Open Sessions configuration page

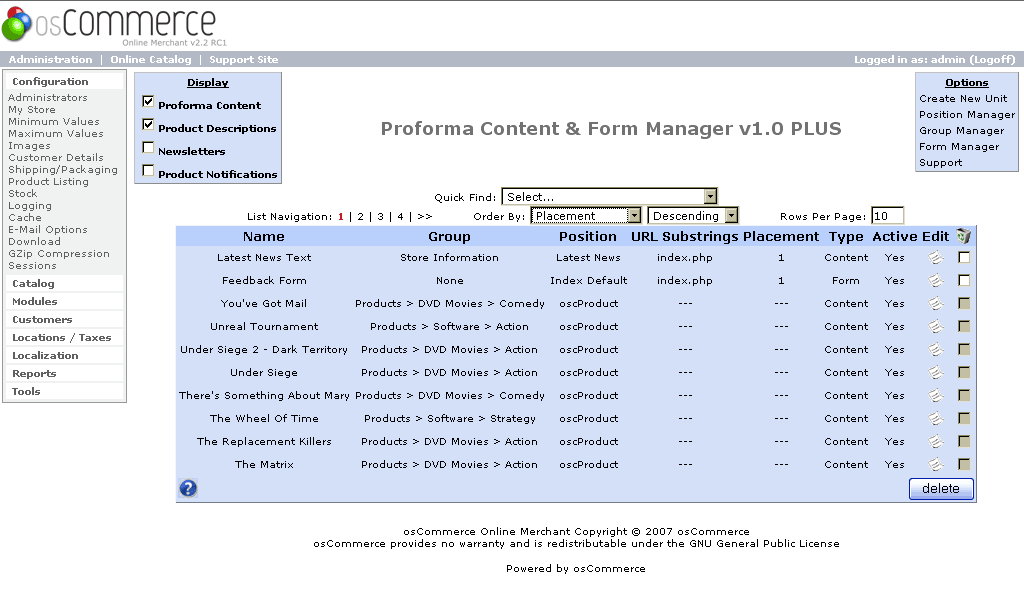[x=32, y=266]
